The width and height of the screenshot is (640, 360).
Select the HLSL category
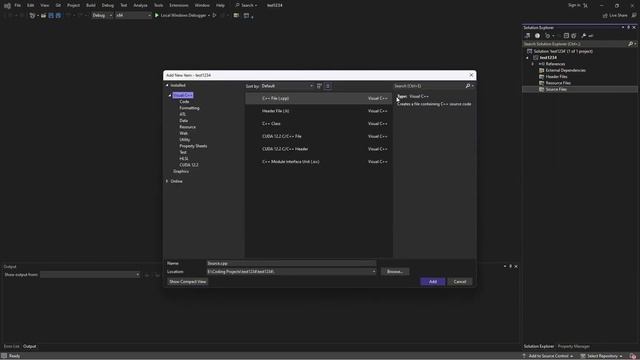184,159
